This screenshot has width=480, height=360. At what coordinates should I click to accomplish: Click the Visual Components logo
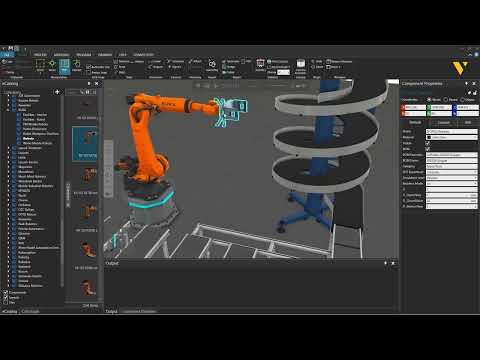tap(461, 68)
